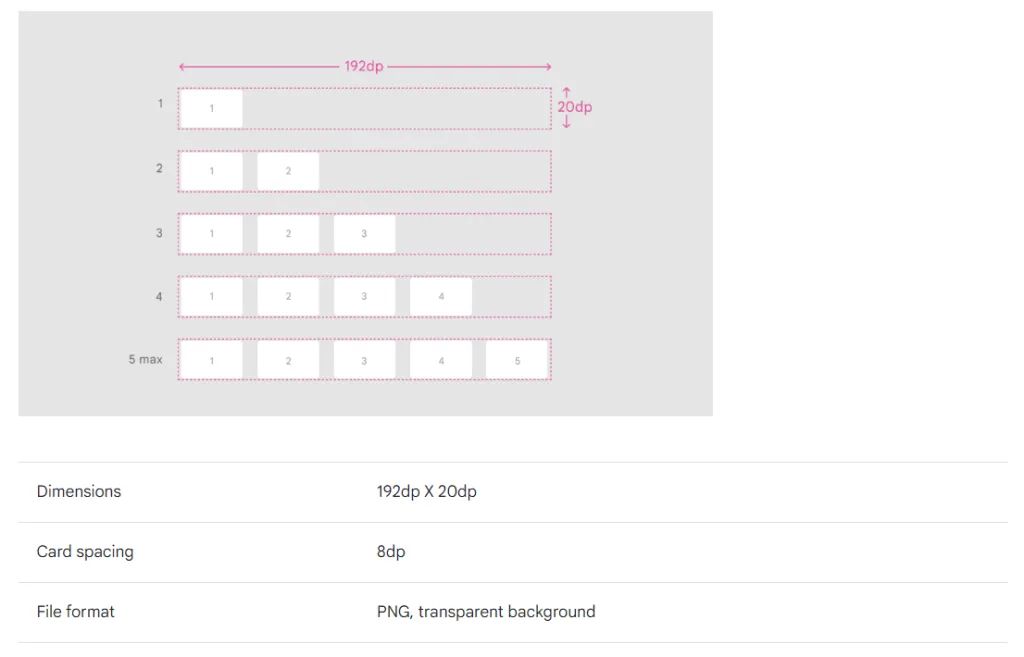The image size is (1024, 657).
Task: Click the Dimensions table label
Action: point(79,491)
